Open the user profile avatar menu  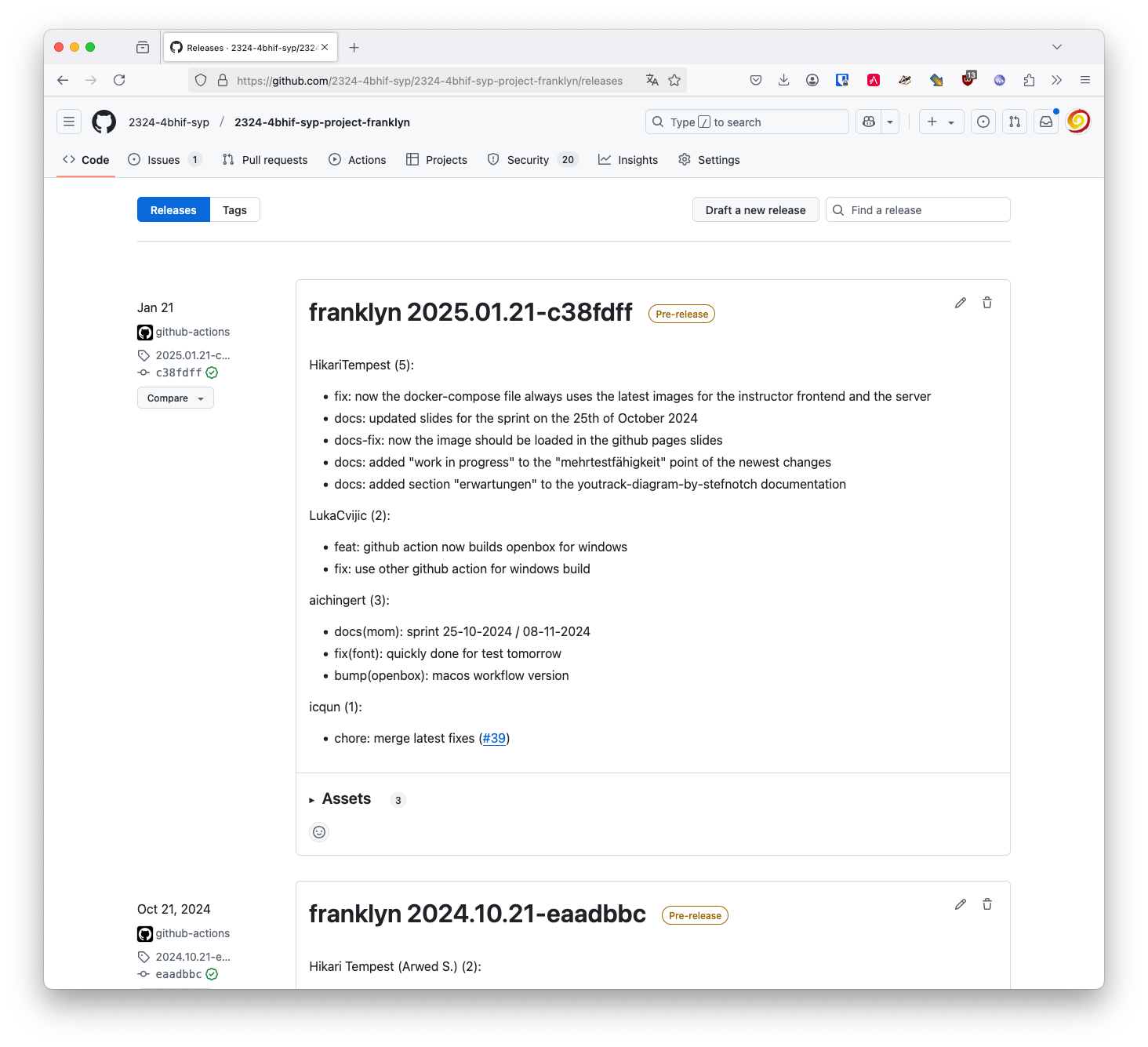1078,122
